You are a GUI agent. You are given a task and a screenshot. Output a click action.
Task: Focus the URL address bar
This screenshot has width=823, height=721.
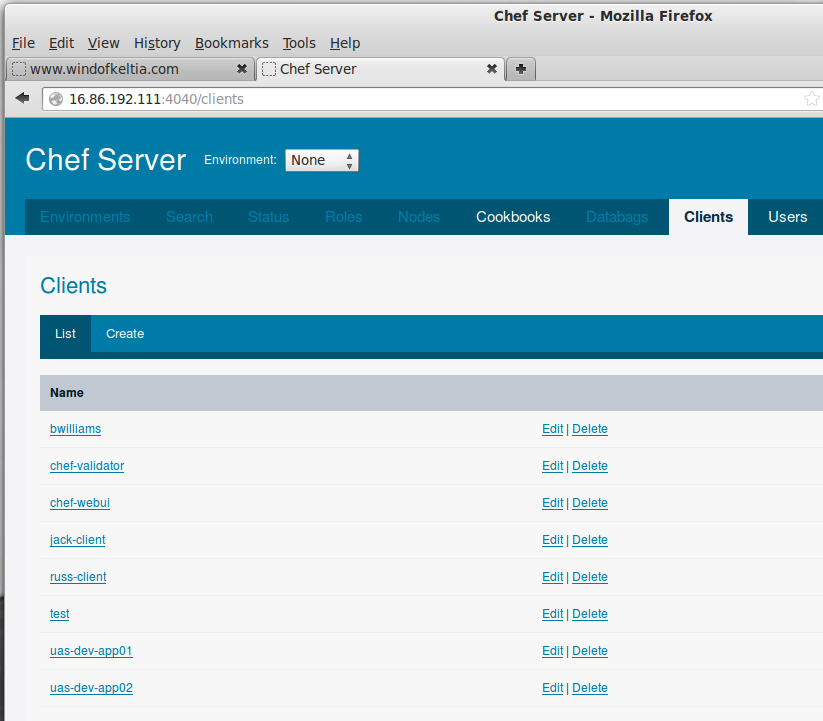pyautogui.click(x=430, y=99)
